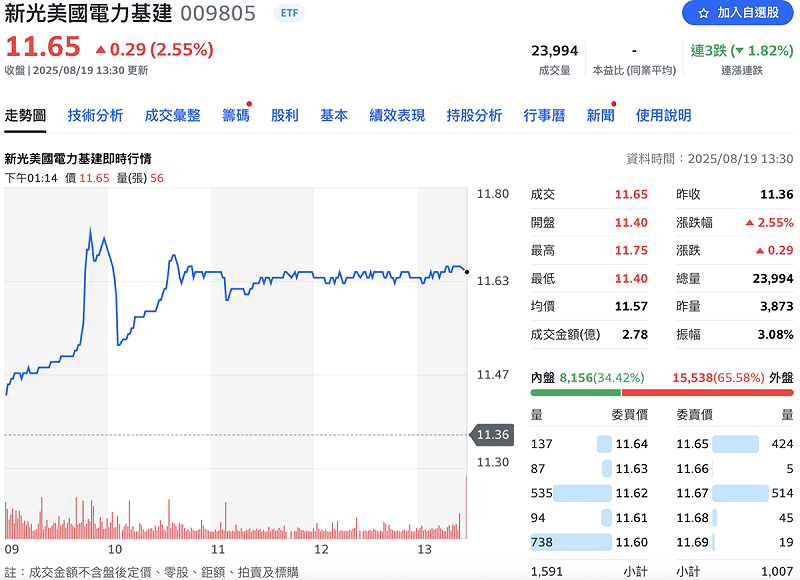Screen dimensions: 800x580
Task: Open the 技術分析 tab
Action: 95,116
